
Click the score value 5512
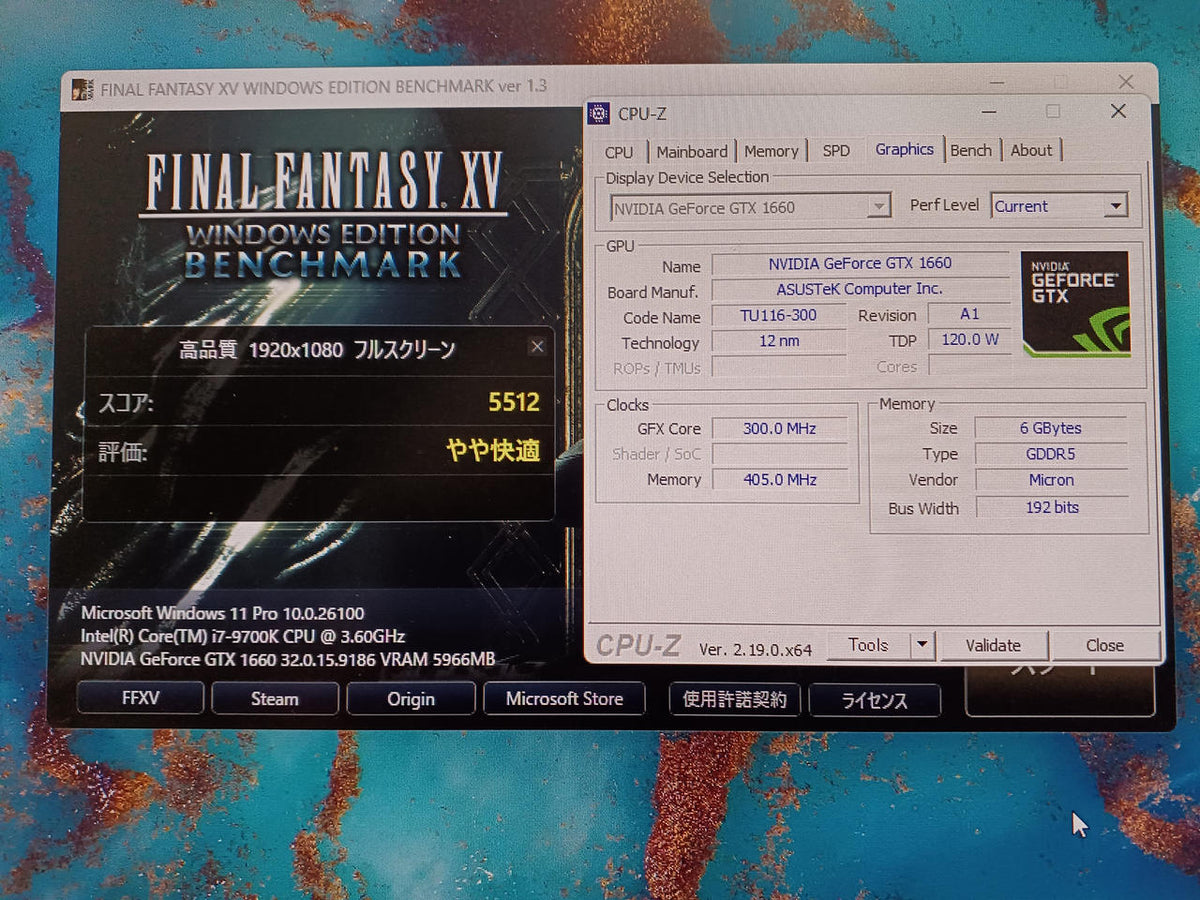[514, 402]
